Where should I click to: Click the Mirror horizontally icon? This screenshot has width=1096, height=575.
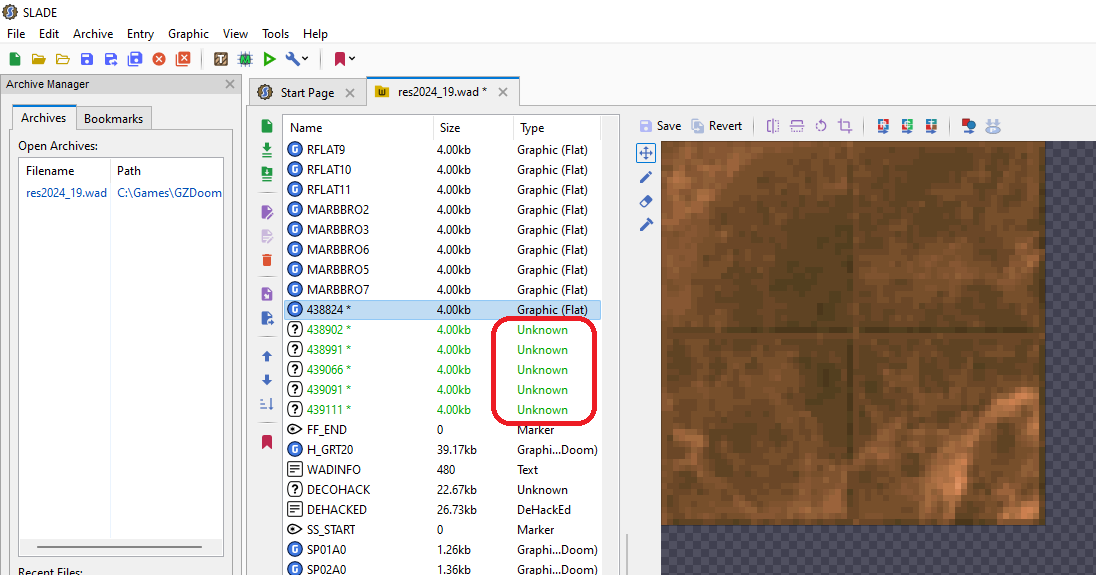tap(773, 126)
